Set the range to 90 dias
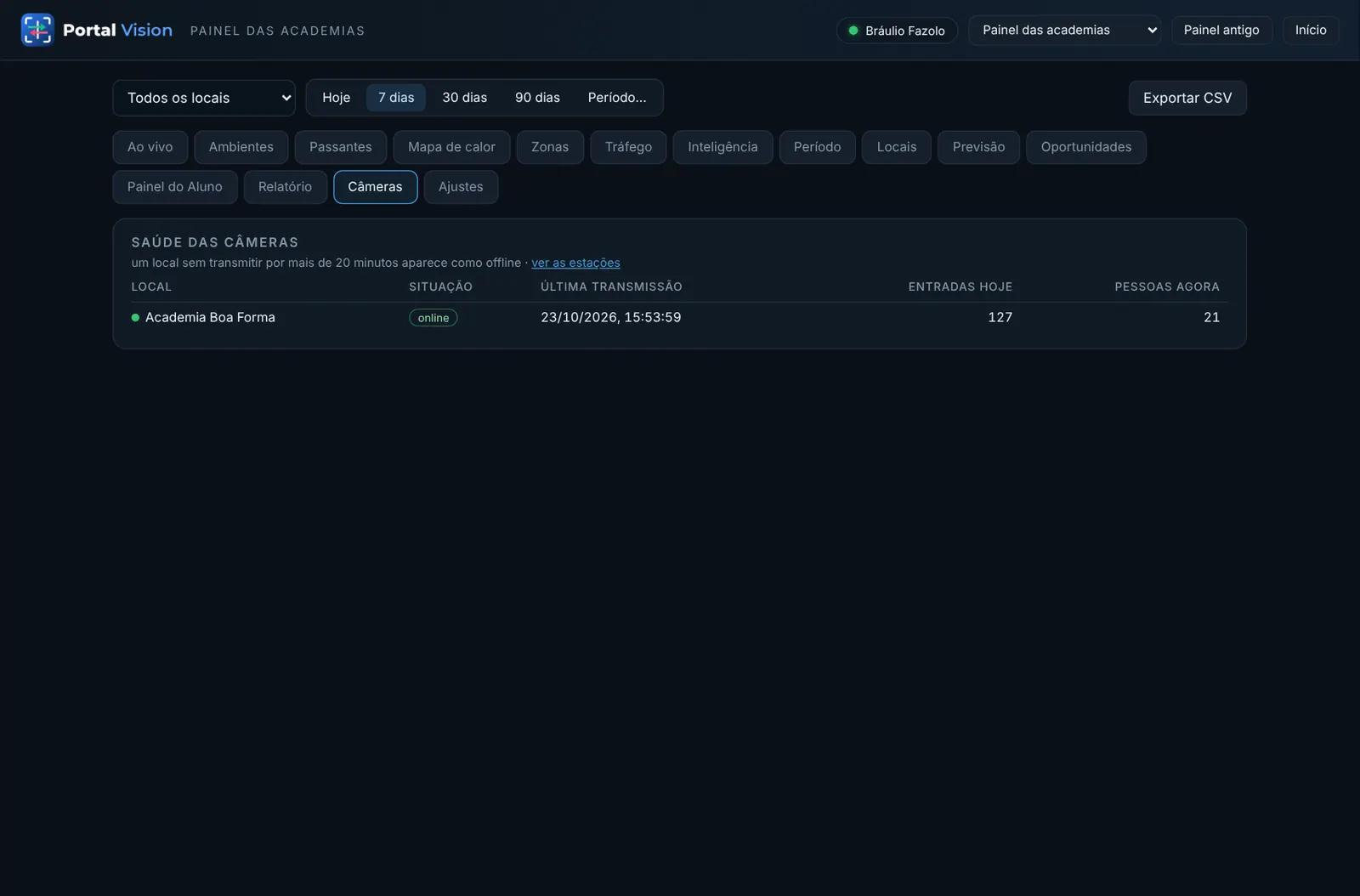The image size is (1360, 896). point(537,98)
